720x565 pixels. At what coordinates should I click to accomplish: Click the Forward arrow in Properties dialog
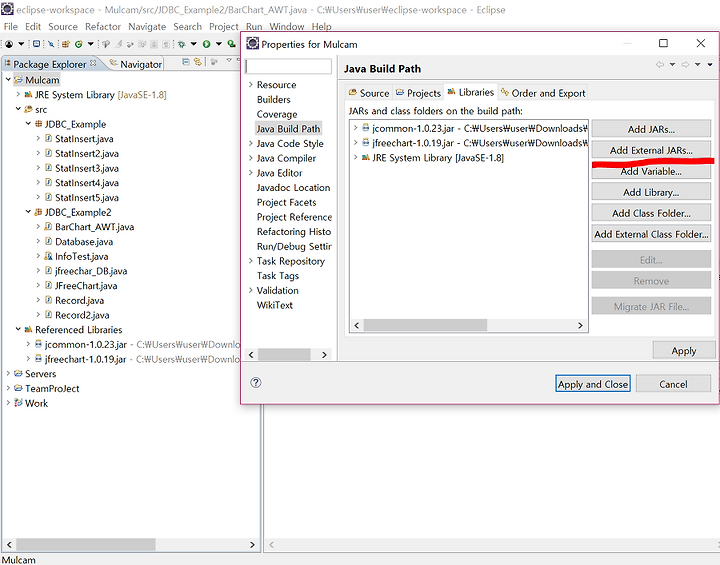(x=685, y=65)
